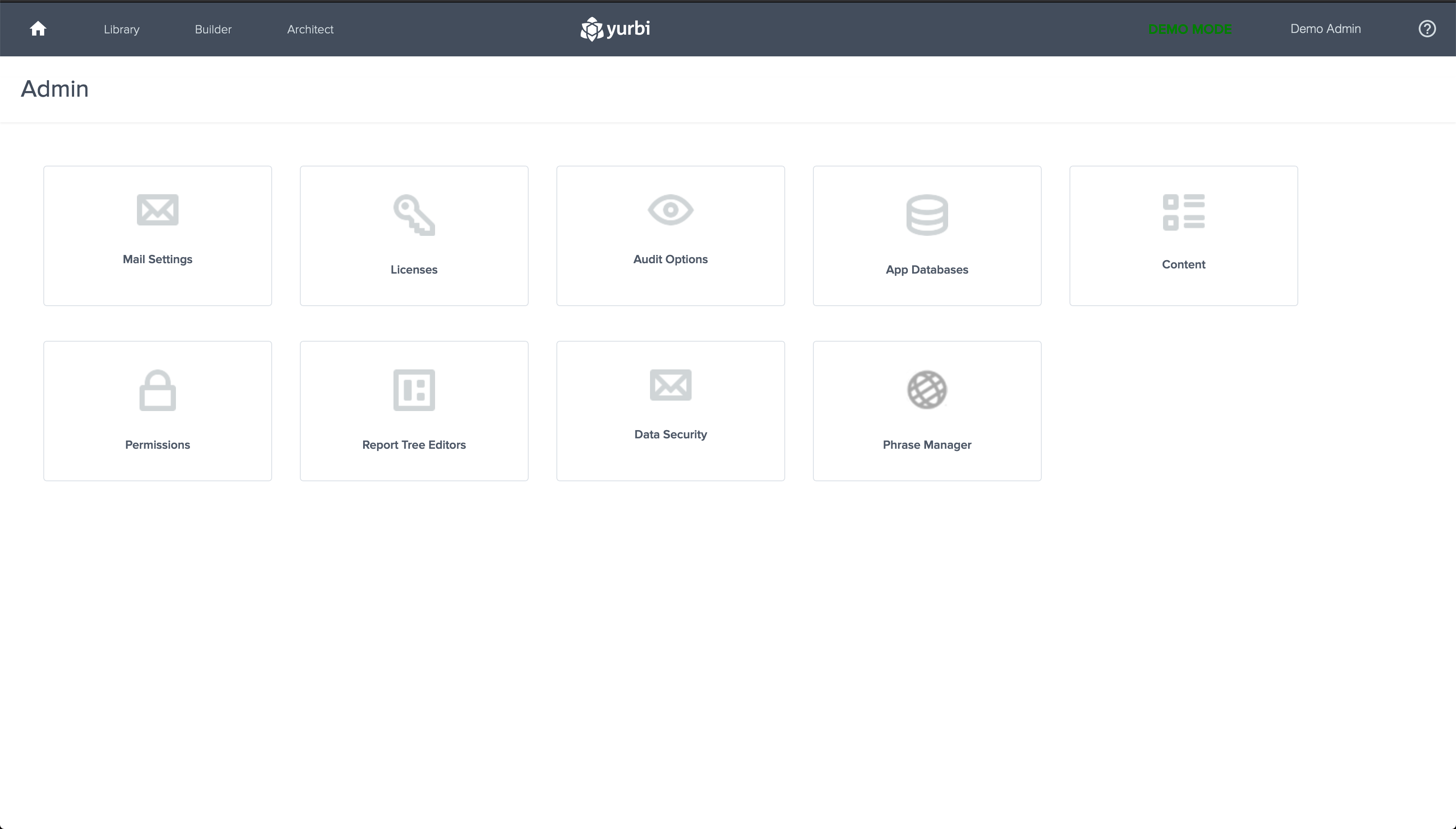Open the Architect menu item
This screenshot has width=1456, height=829.
tap(310, 29)
